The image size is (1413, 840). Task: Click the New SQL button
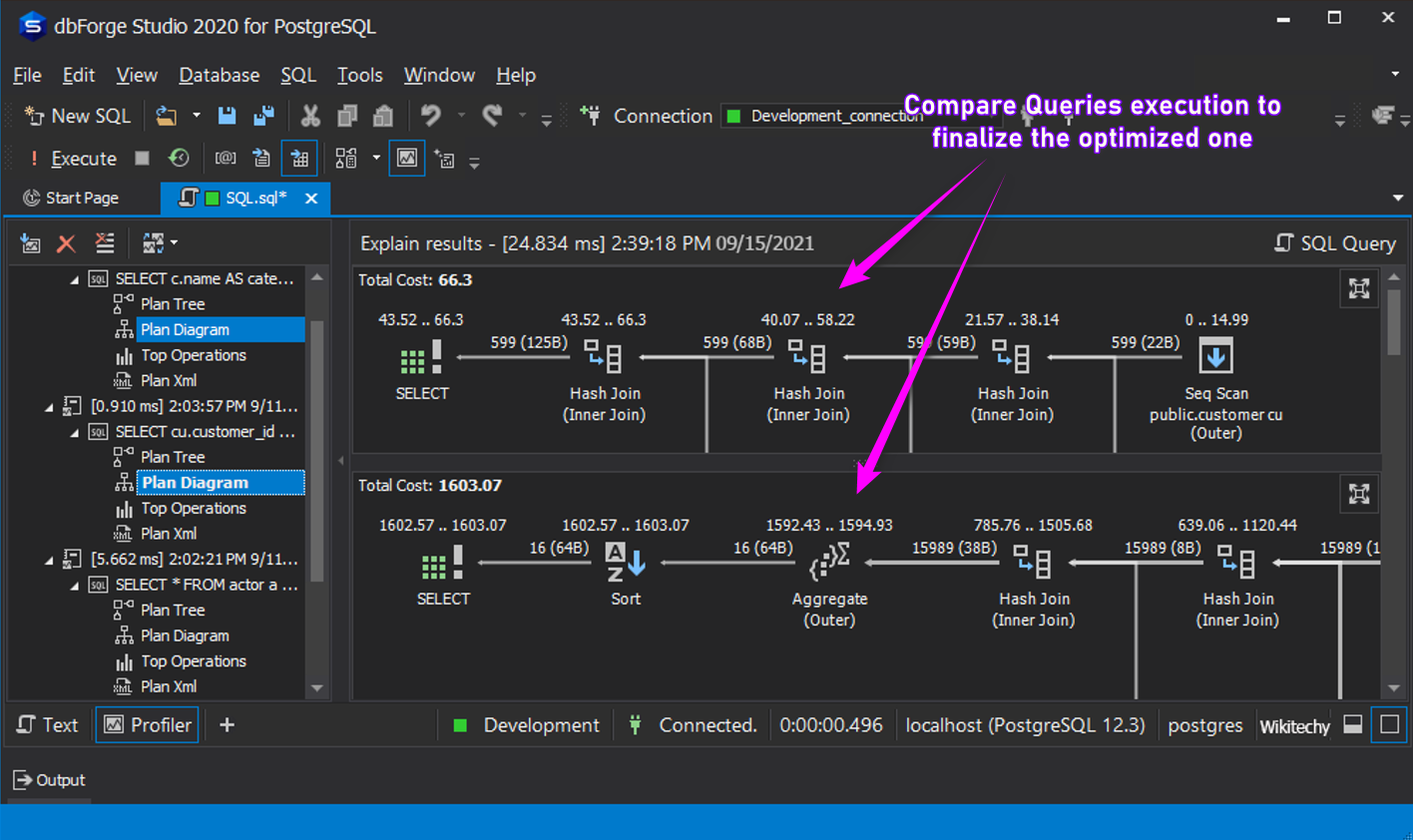pyautogui.click(x=78, y=116)
